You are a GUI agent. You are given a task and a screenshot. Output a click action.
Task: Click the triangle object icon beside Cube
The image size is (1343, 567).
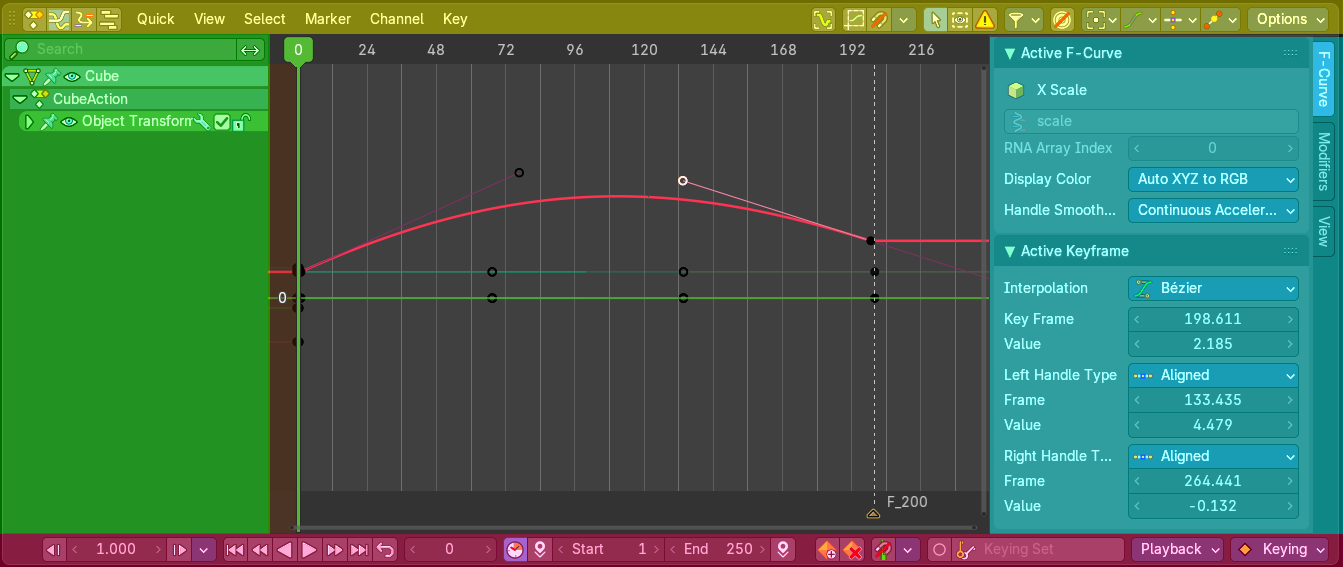tap(32, 76)
